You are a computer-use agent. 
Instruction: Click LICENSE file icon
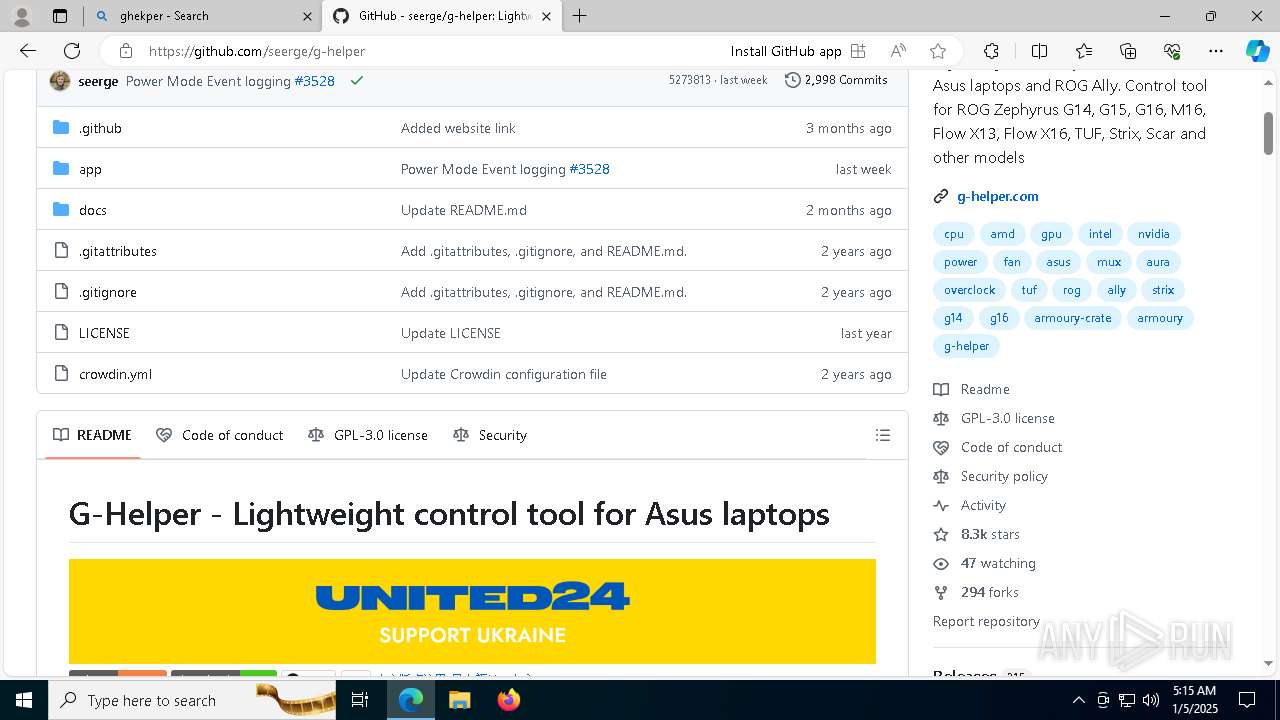click(x=61, y=332)
